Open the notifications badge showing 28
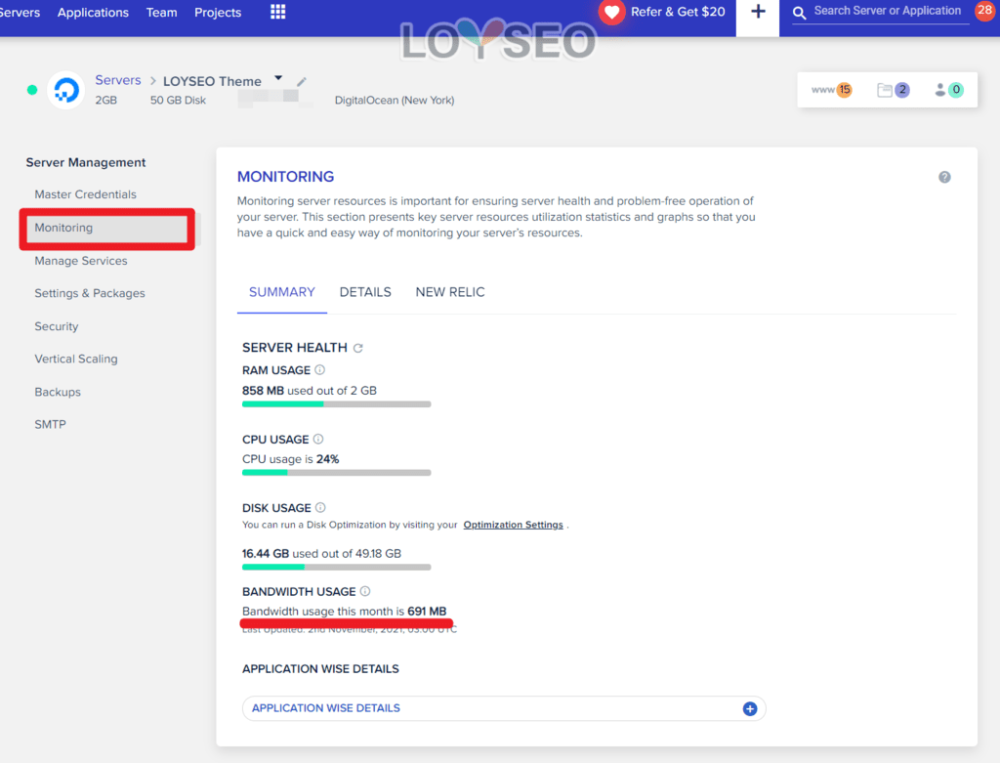The width and height of the screenshot is (1000, 763). (x=984, y=10)
